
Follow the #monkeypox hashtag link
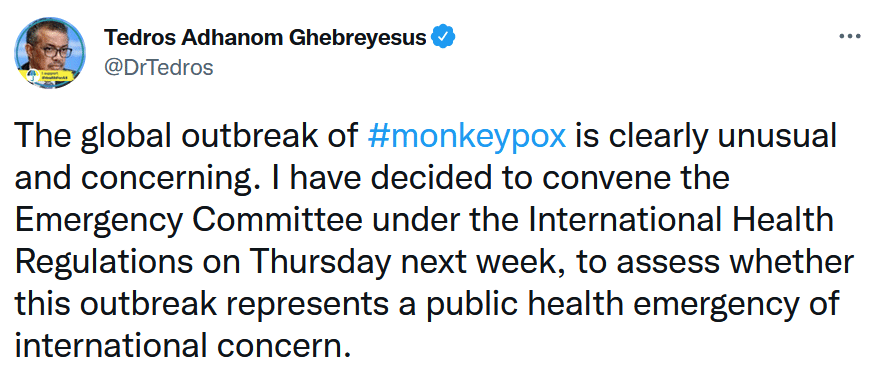467,138
